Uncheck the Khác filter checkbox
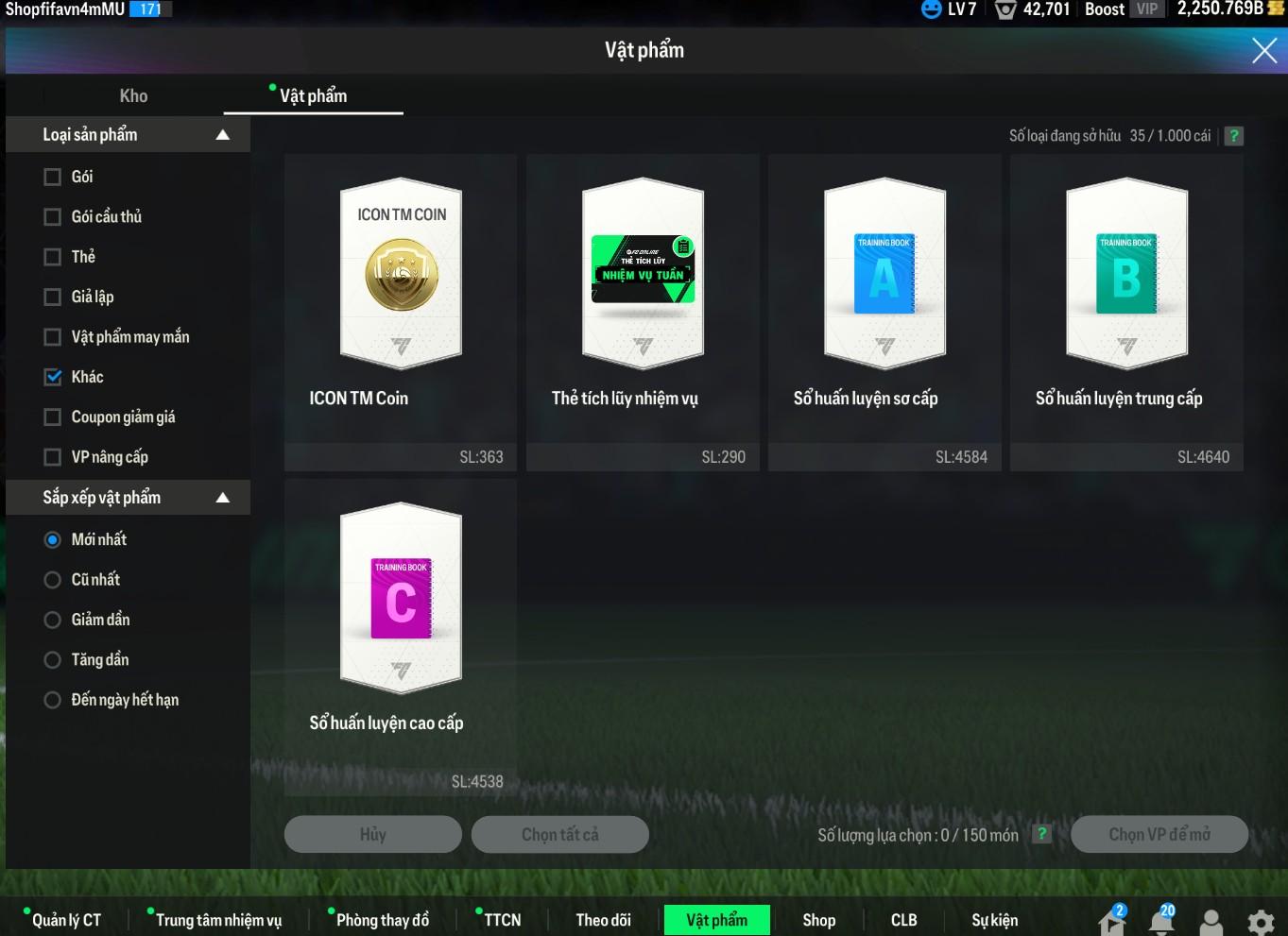The height and width of the screenshot is (936, 1288). tap(53, 377)
